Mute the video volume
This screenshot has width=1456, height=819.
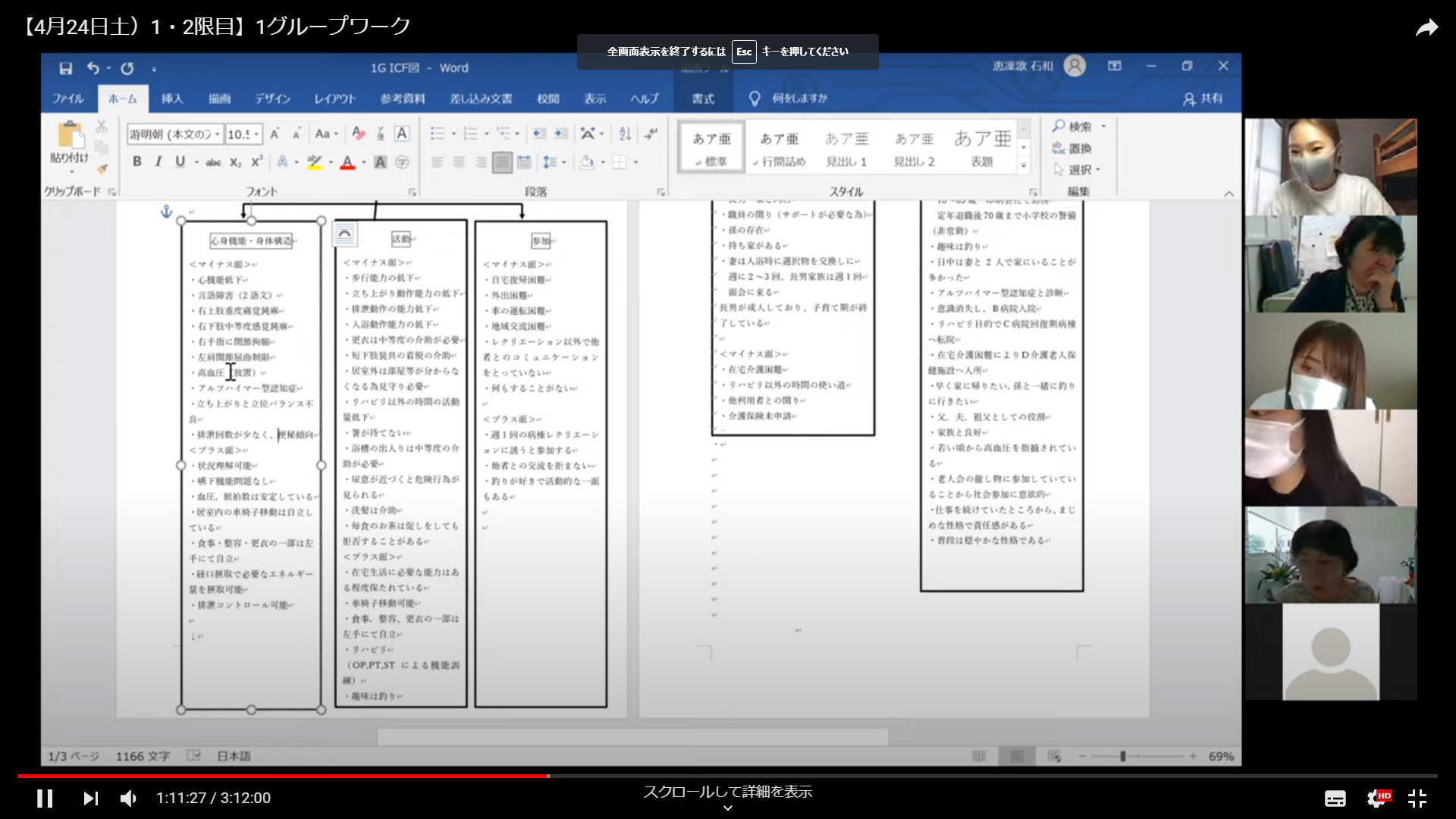click(128, 798)
